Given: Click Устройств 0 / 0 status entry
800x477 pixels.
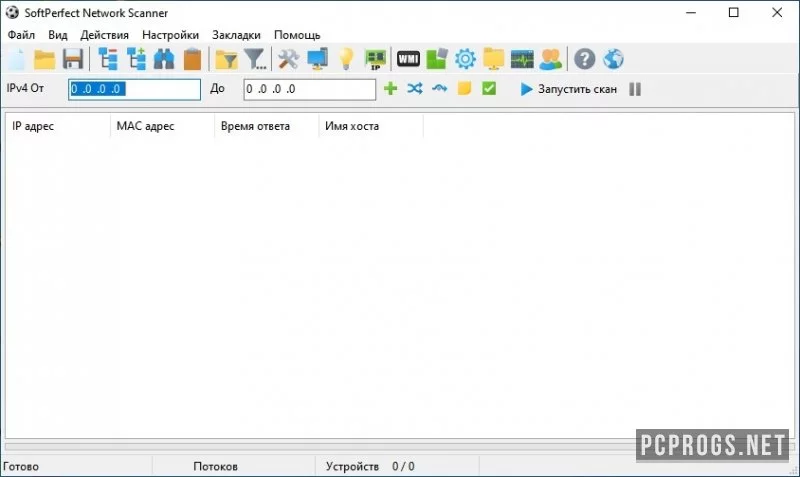Looking at the screenshot, I should (x=370, y=466).
